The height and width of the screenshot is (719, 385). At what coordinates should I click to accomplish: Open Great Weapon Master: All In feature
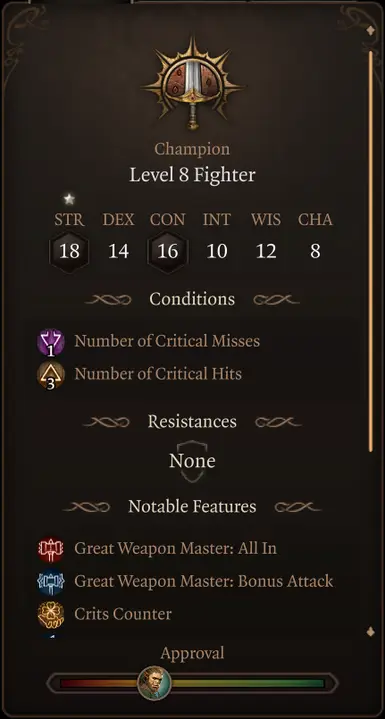point(176,548)
